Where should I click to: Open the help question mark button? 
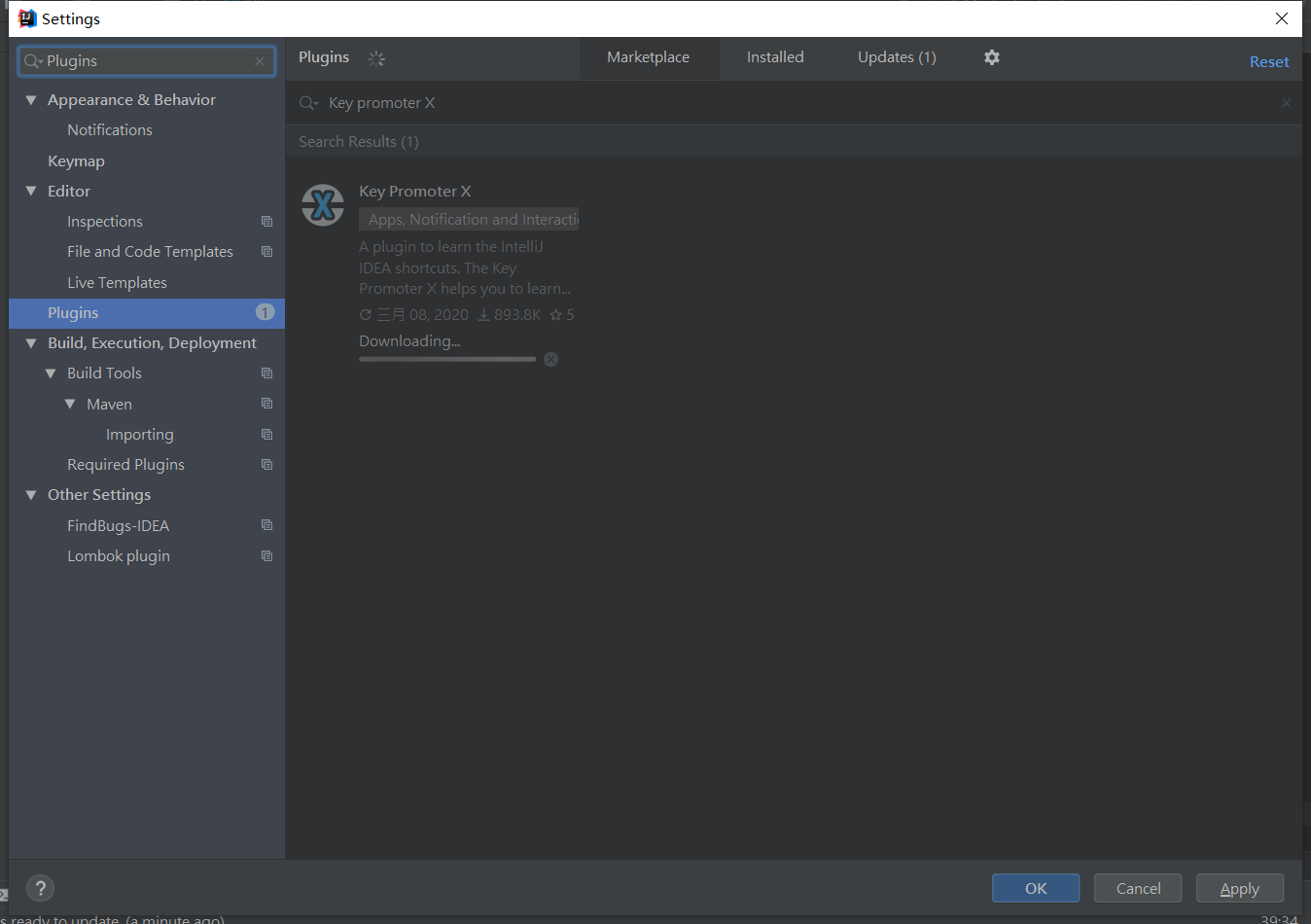(x=40, y=888)
